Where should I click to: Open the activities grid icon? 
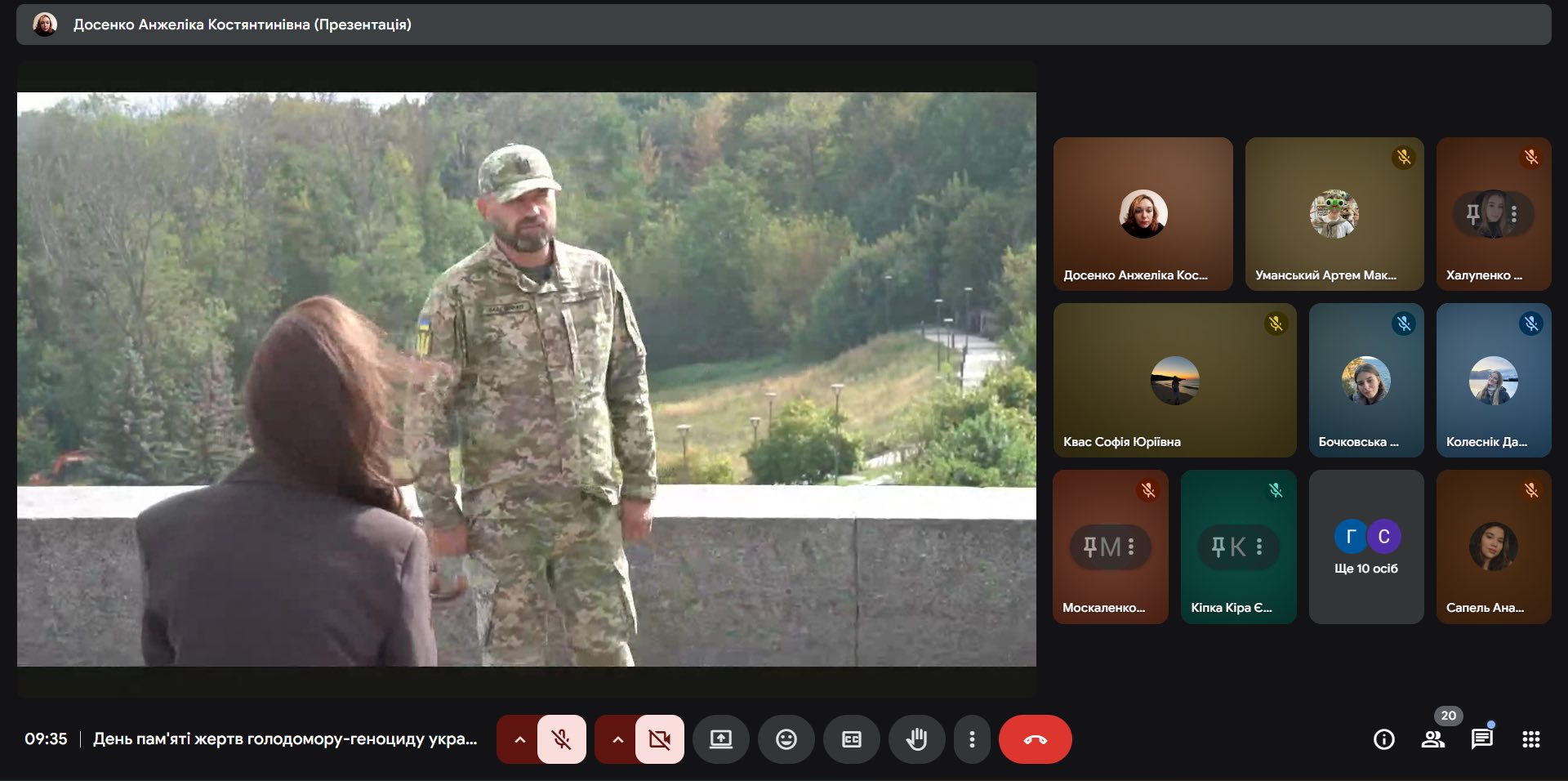(1530, 739)
